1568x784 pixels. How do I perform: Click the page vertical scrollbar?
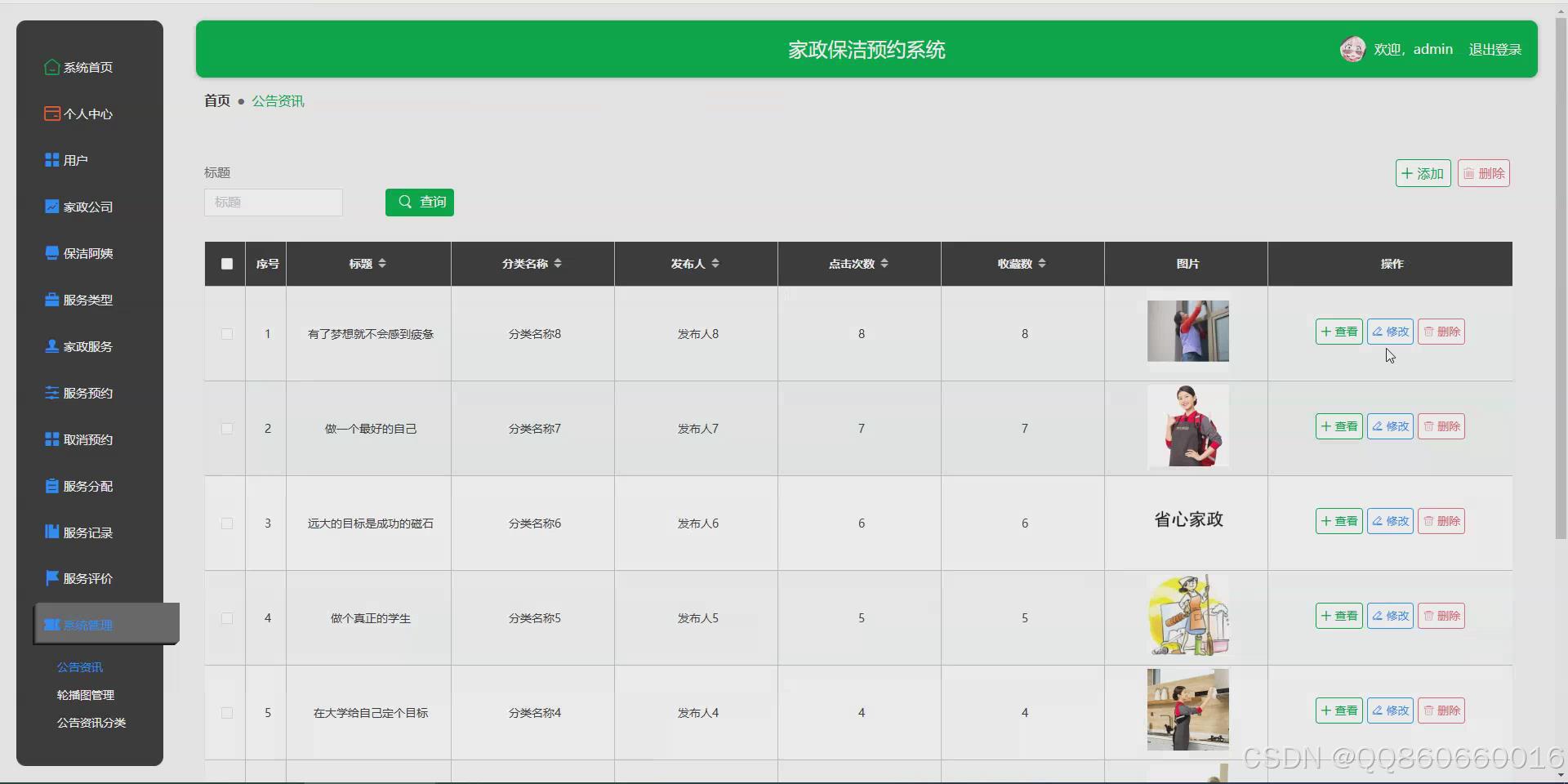[x=1561, y=278]
